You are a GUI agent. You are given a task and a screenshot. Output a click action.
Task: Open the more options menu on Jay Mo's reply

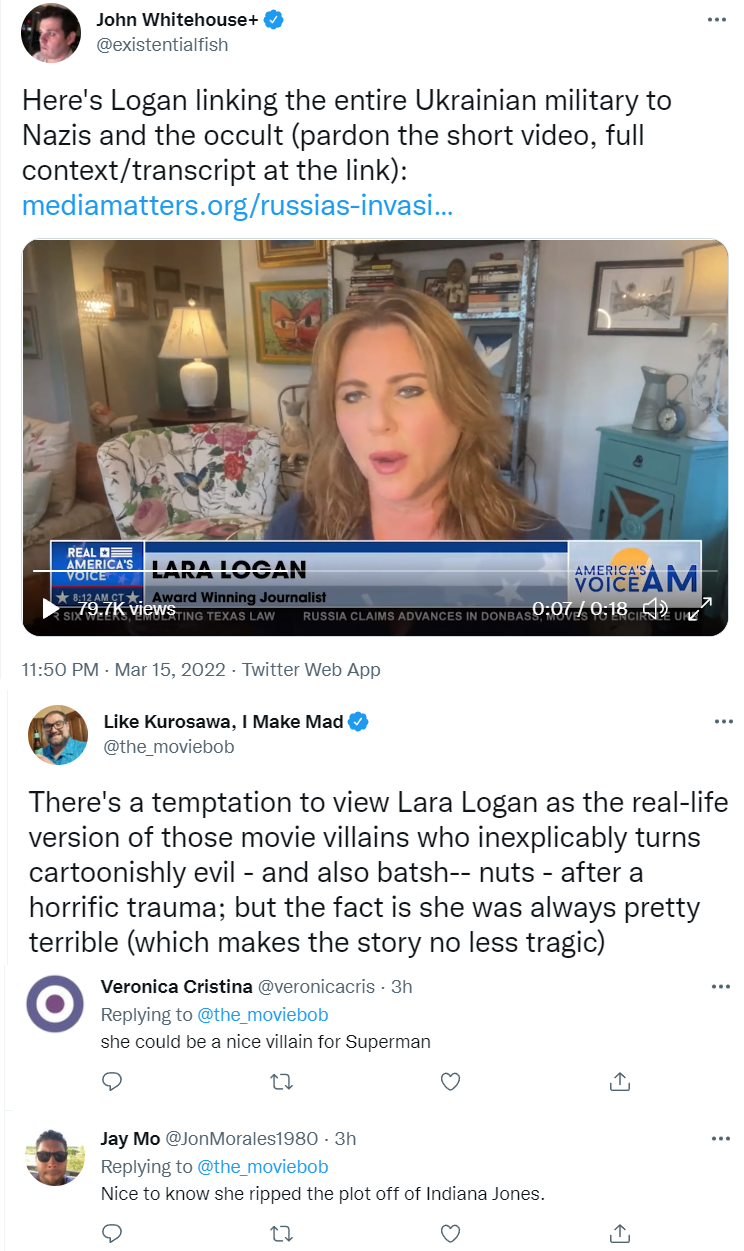tap(721, 1138)
